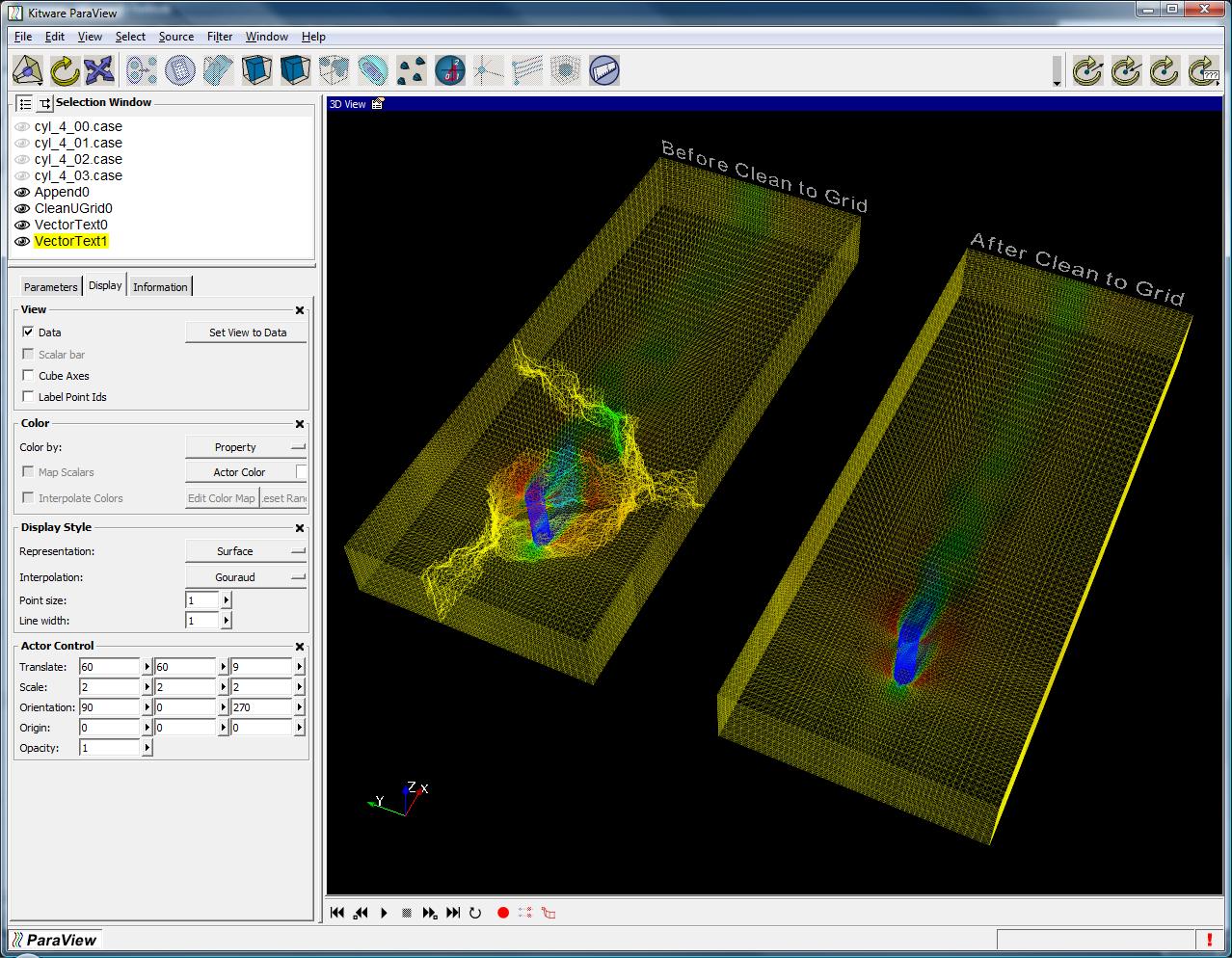1232x958 pixels.
Task: Jump to the first animation frame
Action: pyautogui.click(x=337, y=913)
